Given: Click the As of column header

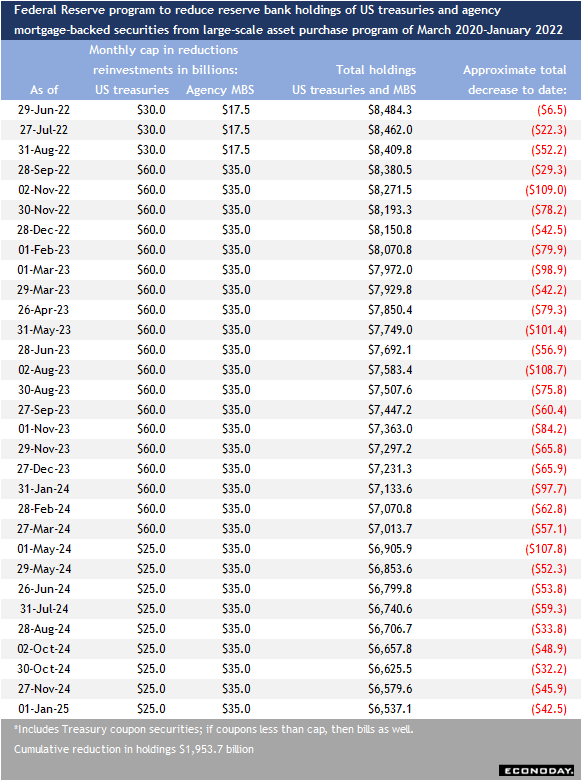Looking at the screenshot, I should pos(44,90).
